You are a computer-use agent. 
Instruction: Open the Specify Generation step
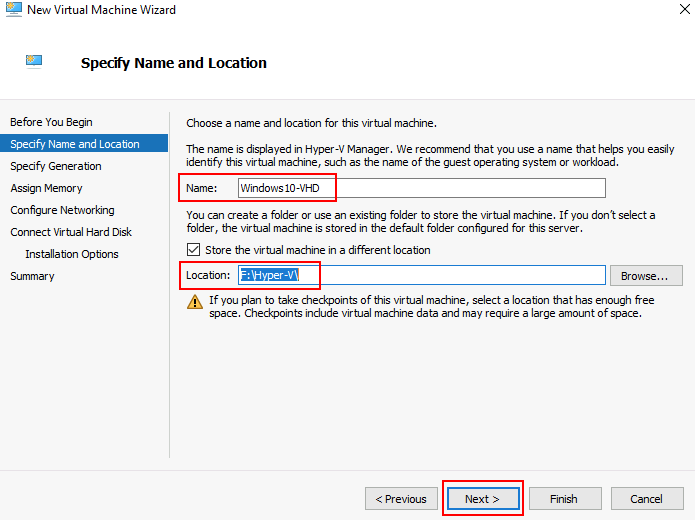click(56, 166)
